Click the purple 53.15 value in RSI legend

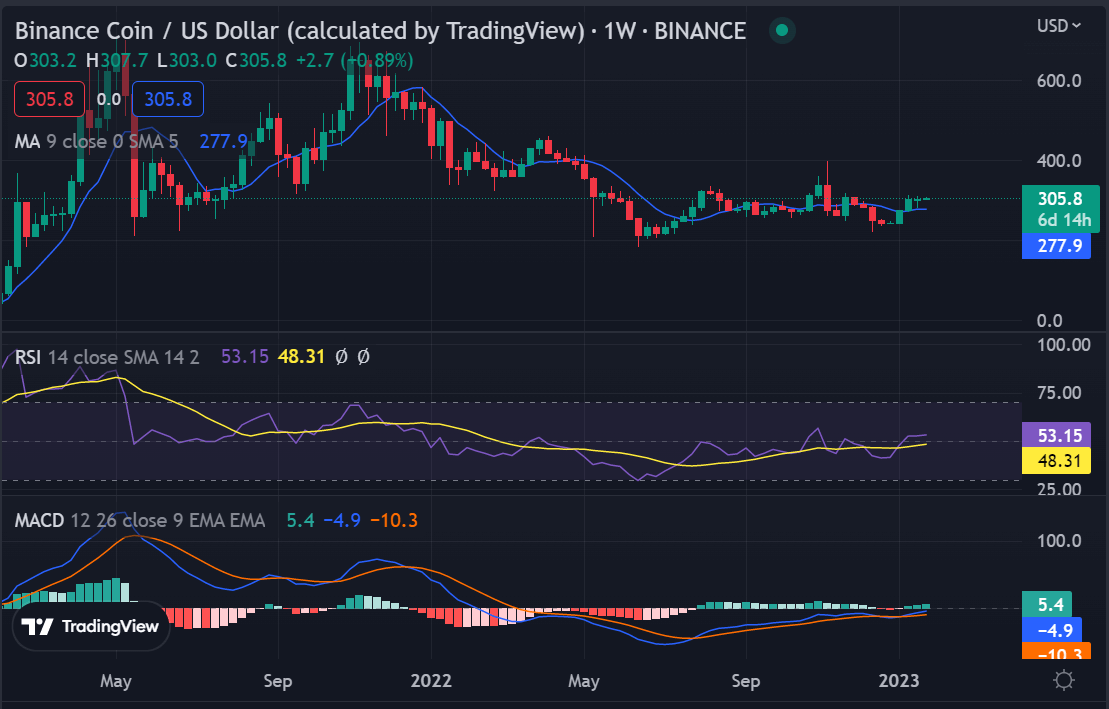pos(245,357)
